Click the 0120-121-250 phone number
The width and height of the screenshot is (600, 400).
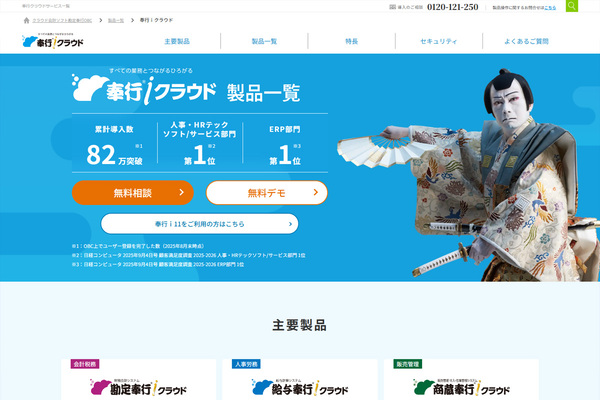453,7
